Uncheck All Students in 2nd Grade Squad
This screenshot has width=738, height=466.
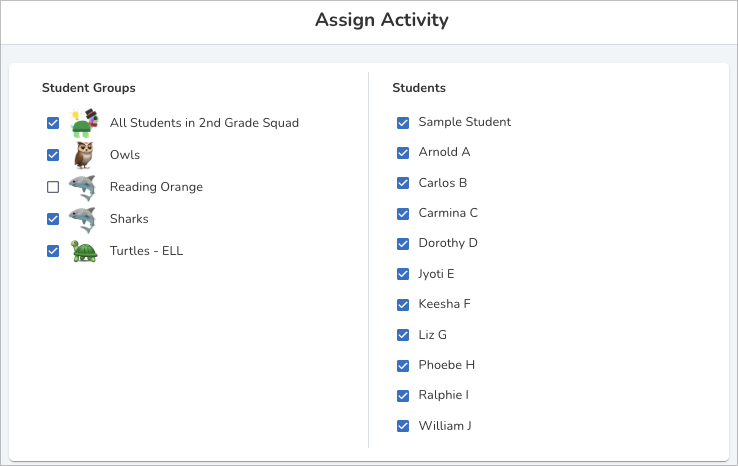coord(53,123)
